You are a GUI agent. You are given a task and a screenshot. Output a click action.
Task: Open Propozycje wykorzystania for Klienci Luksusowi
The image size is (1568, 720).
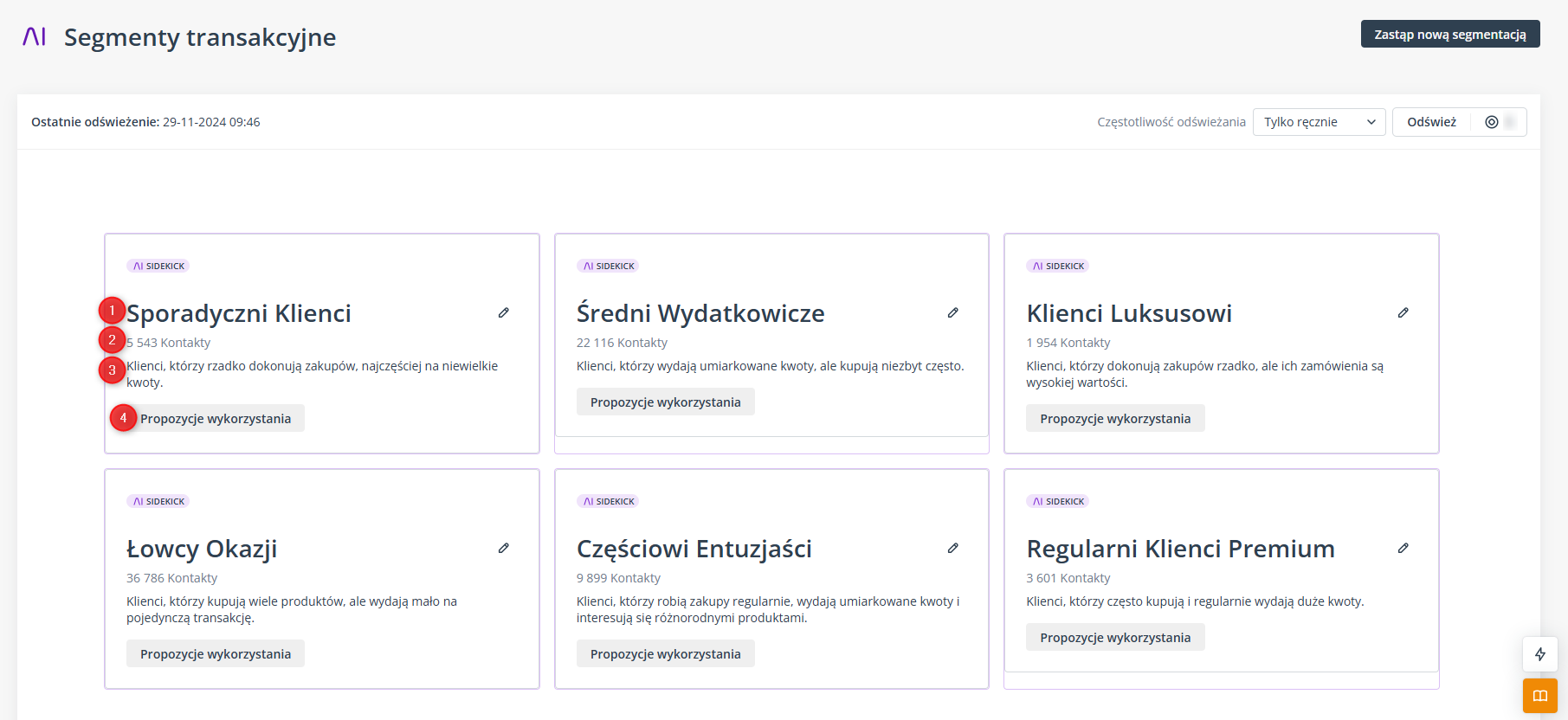click(1115, 419)
